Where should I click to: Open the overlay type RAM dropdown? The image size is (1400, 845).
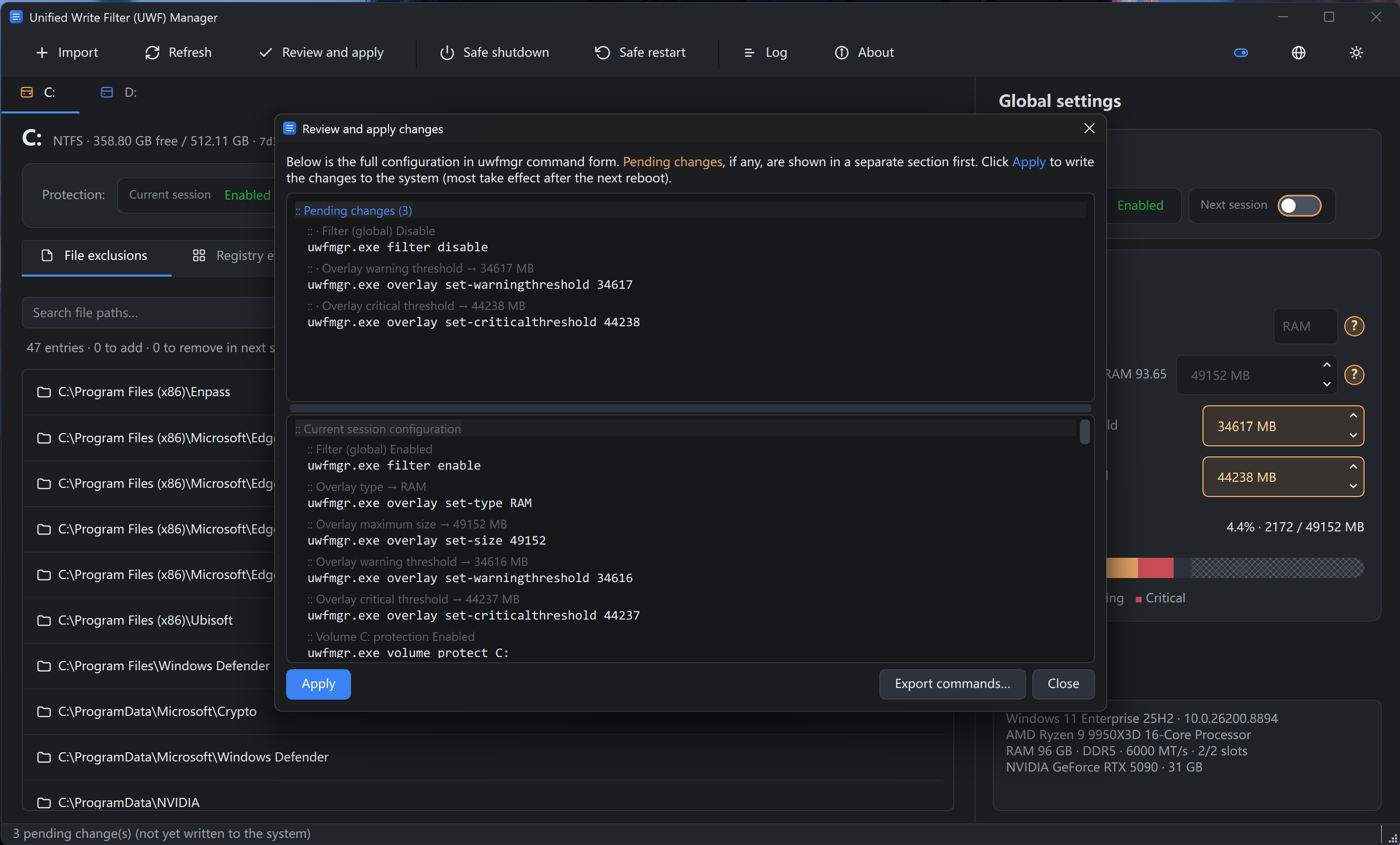[x=1305, y=326]
